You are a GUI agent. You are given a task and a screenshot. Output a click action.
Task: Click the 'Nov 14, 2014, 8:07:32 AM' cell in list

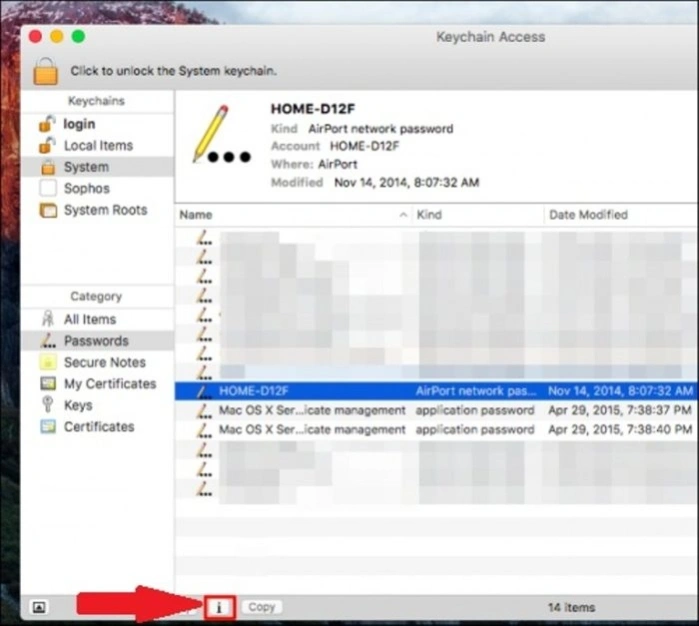(621, 391)
